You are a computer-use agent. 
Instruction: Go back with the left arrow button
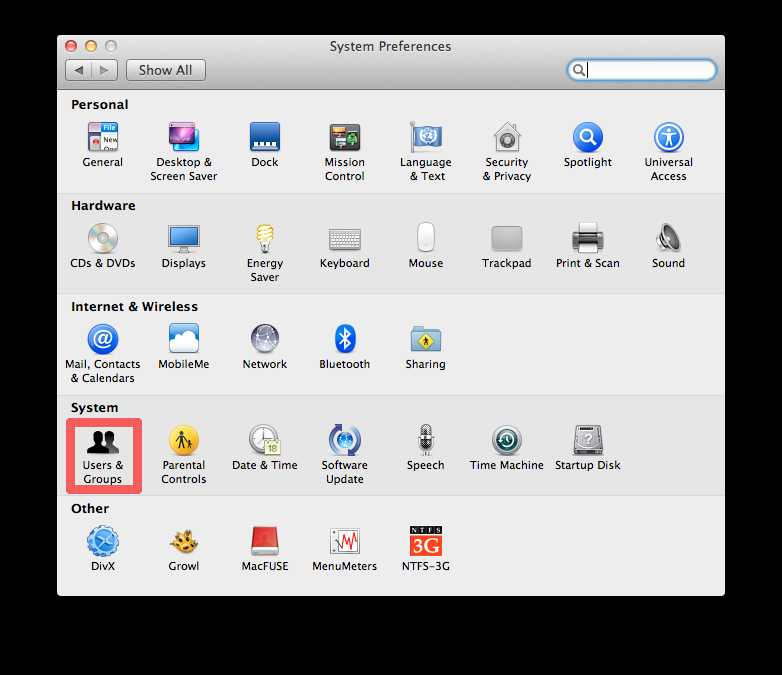(79, 70)
